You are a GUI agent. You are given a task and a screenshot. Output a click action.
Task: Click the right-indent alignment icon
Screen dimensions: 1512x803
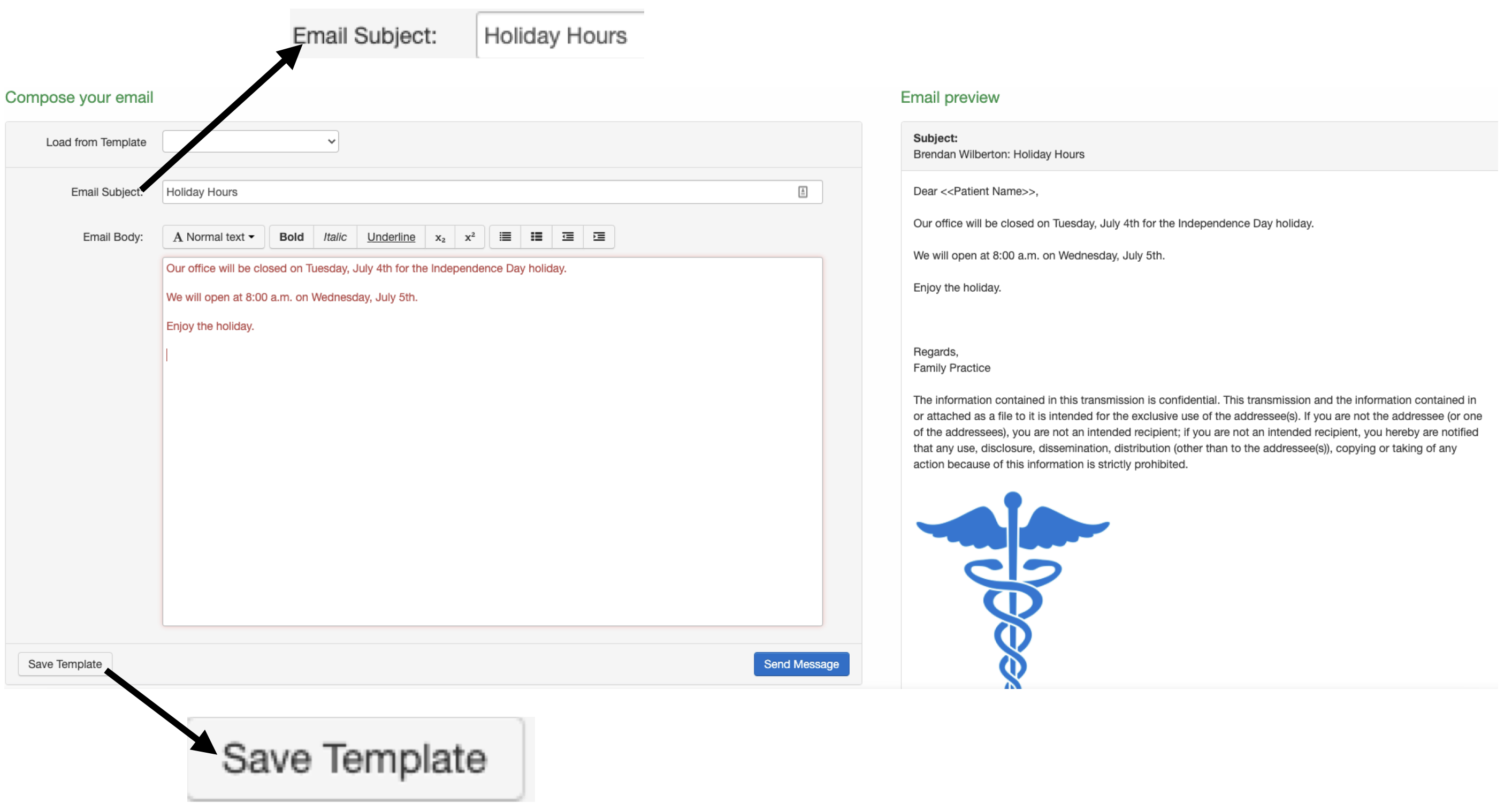coord(599,237)
